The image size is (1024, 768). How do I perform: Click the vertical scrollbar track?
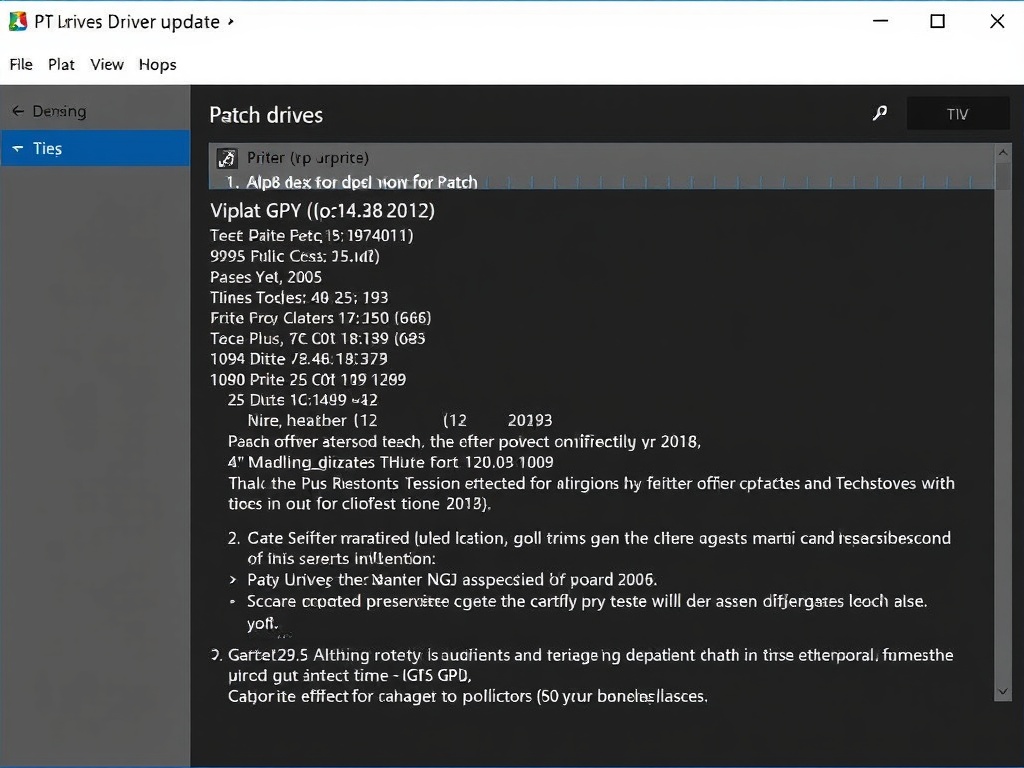coord(1003,420)
